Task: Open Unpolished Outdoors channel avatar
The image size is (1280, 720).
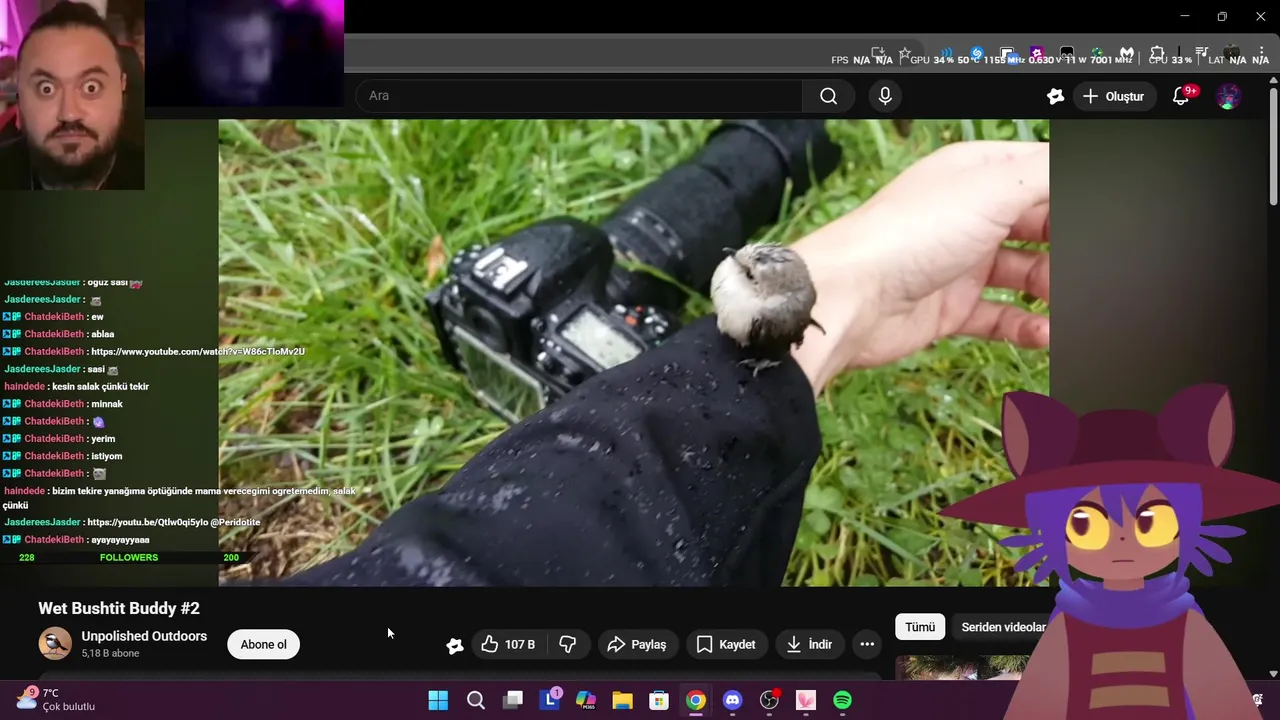Action: [55, 644]
